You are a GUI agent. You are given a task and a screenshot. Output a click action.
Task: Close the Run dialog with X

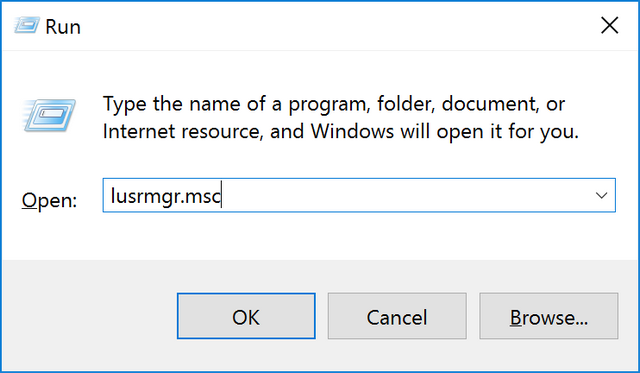click(x=609, y=26)
